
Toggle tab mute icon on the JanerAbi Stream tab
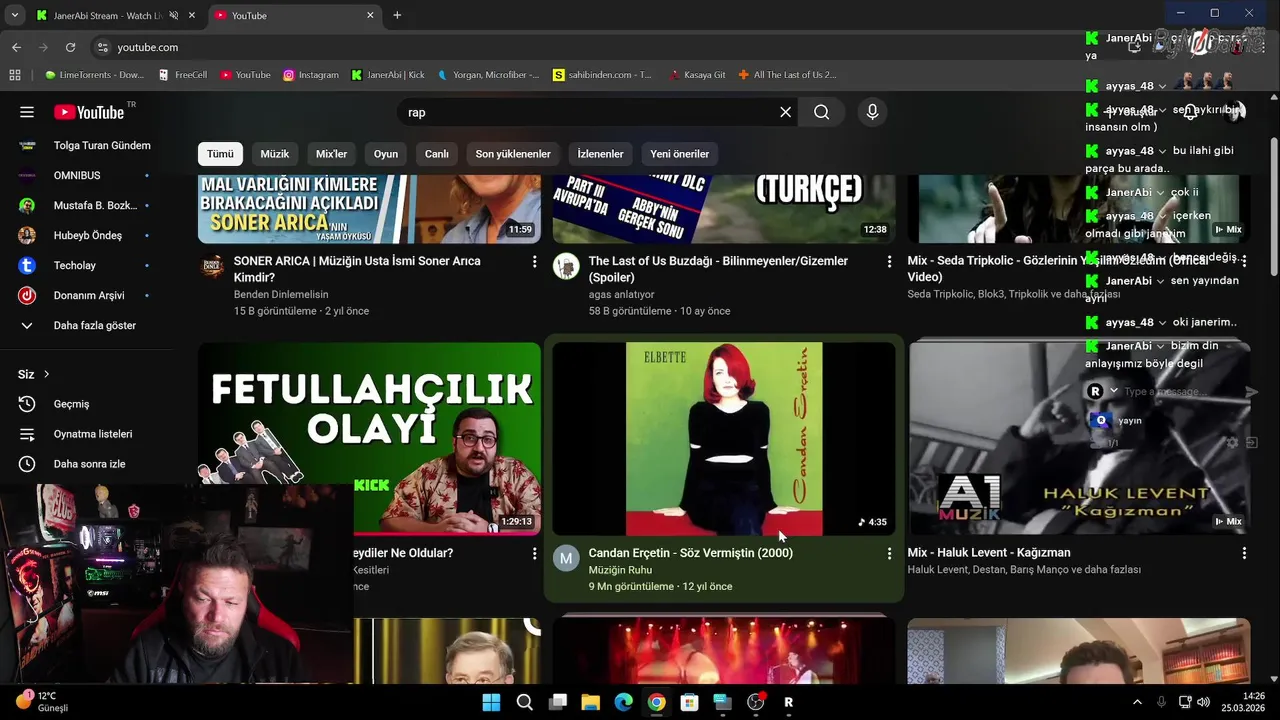coord(174,15)
